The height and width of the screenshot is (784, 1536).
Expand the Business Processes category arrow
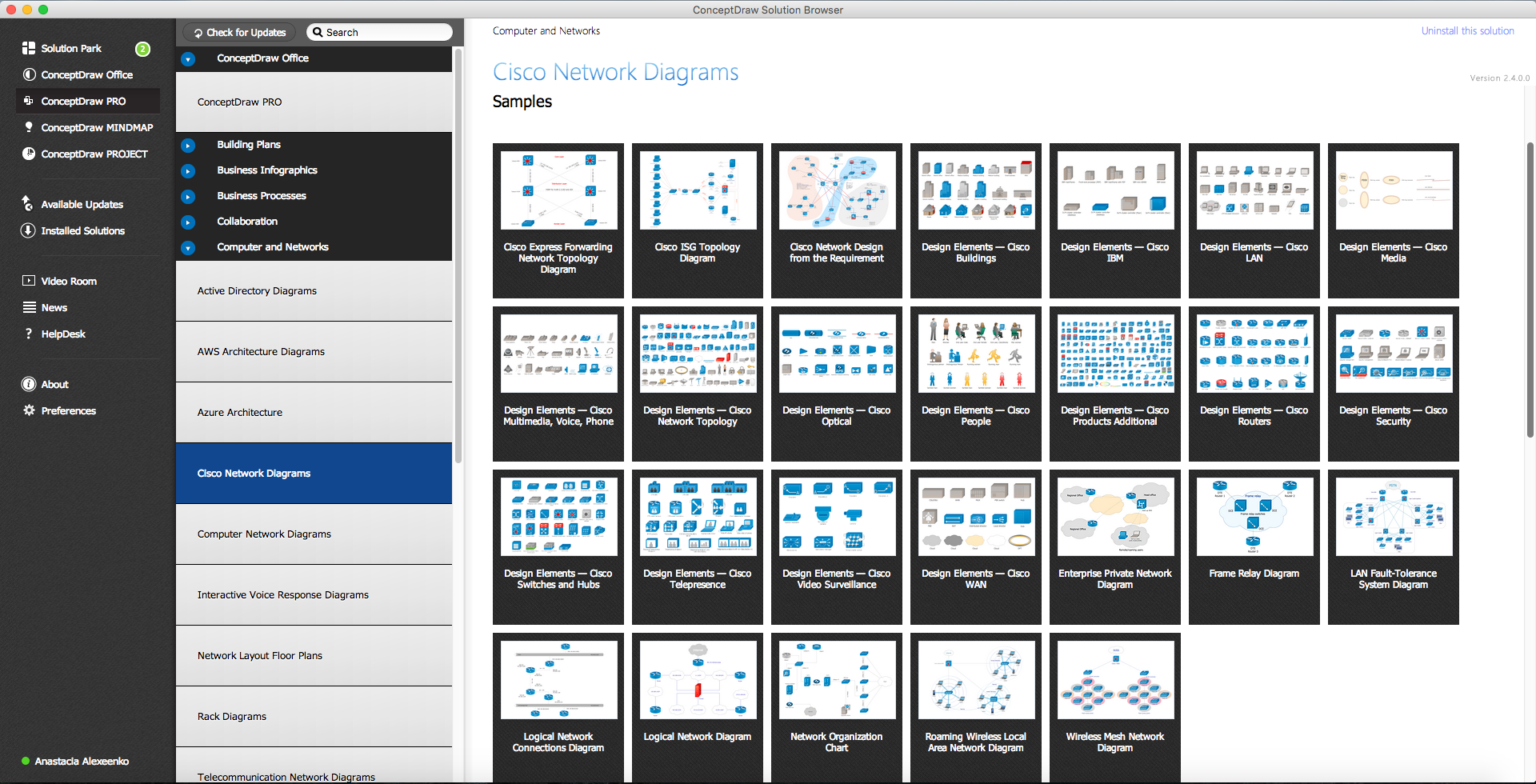pyautogui.click(x=188, y=196)
